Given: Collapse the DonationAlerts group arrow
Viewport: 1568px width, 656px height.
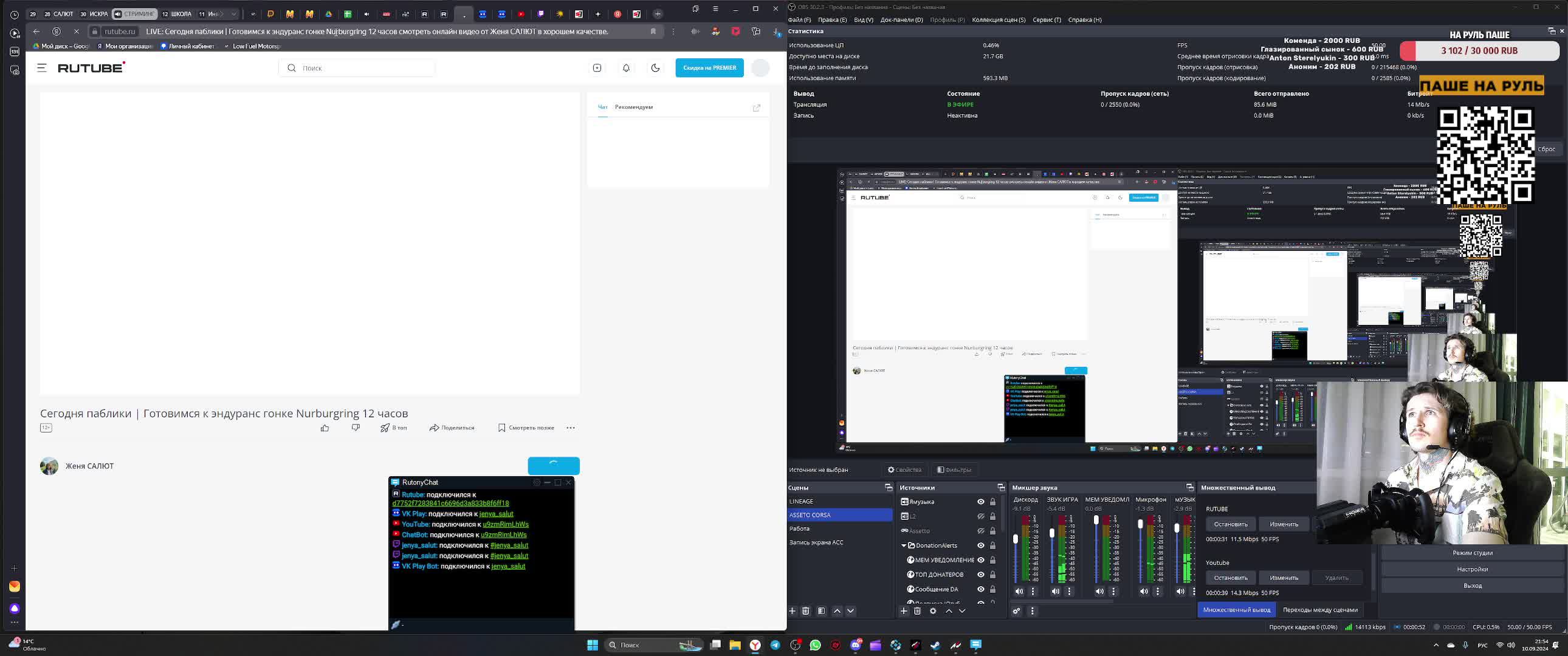Looking at the screenshot, I should [x=903, y=546].
